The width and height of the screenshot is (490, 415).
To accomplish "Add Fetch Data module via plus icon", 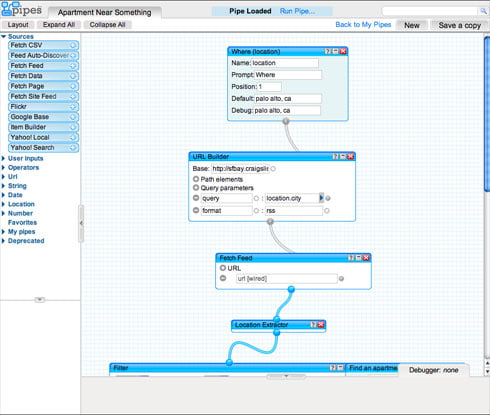I will coord(73,76).
